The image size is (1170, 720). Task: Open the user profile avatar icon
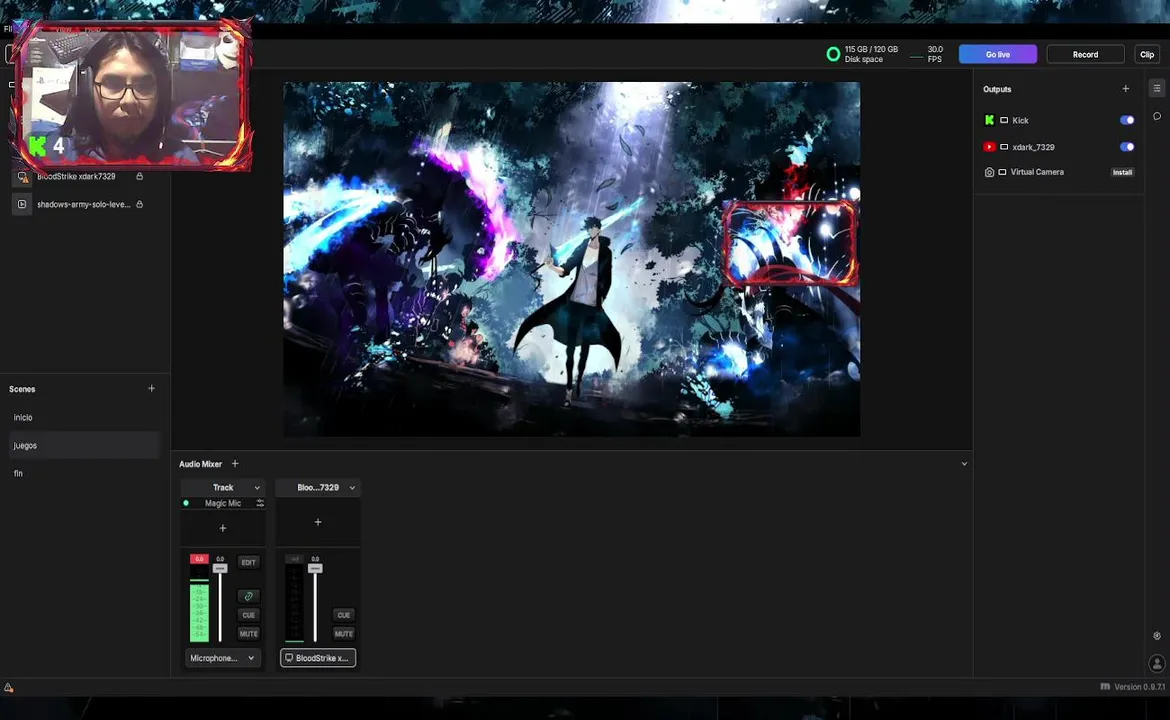(1157, 663)
